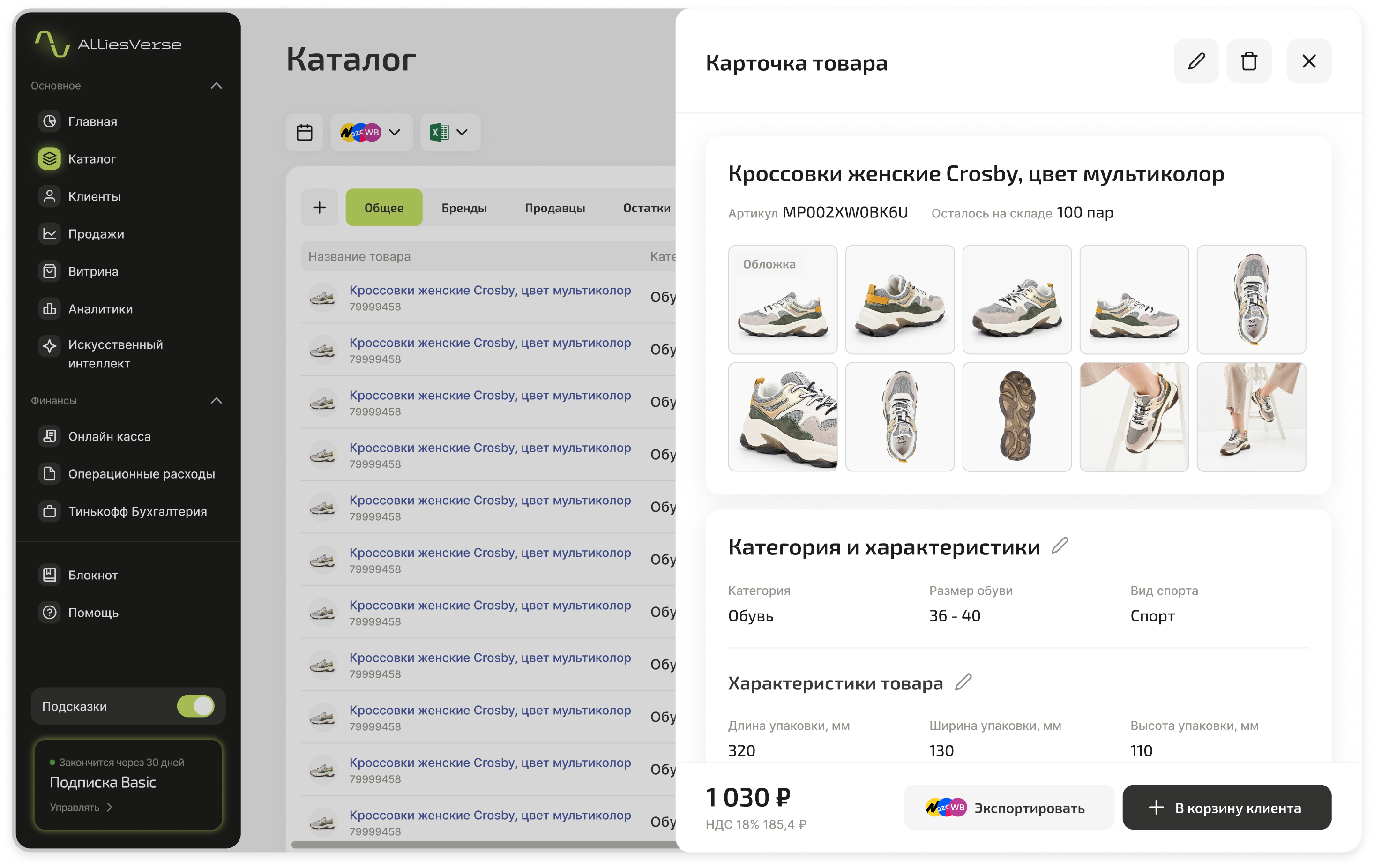Screen dimensions: 1374x868
Task: Open Помощь question mark icon
Action: click(50, 613)
